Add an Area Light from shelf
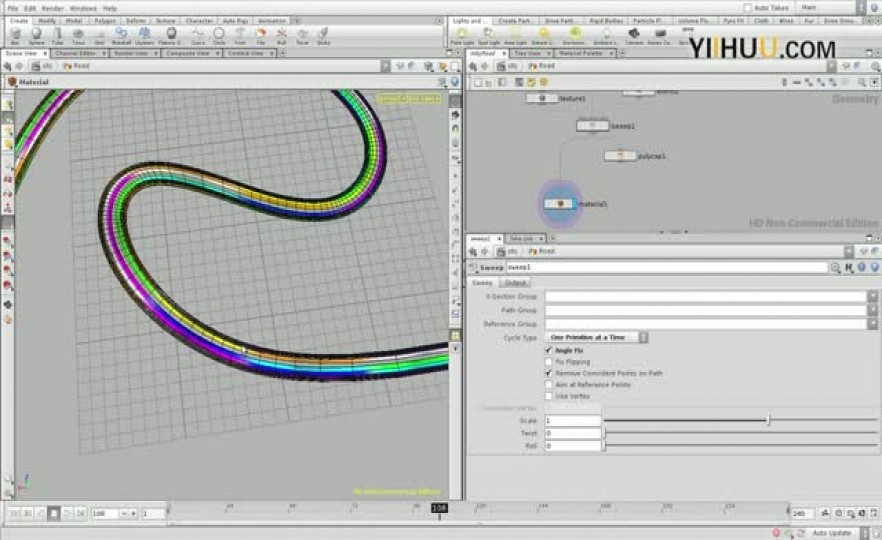The width and height of the screenshot is (882, 540). tap(515, 36)
